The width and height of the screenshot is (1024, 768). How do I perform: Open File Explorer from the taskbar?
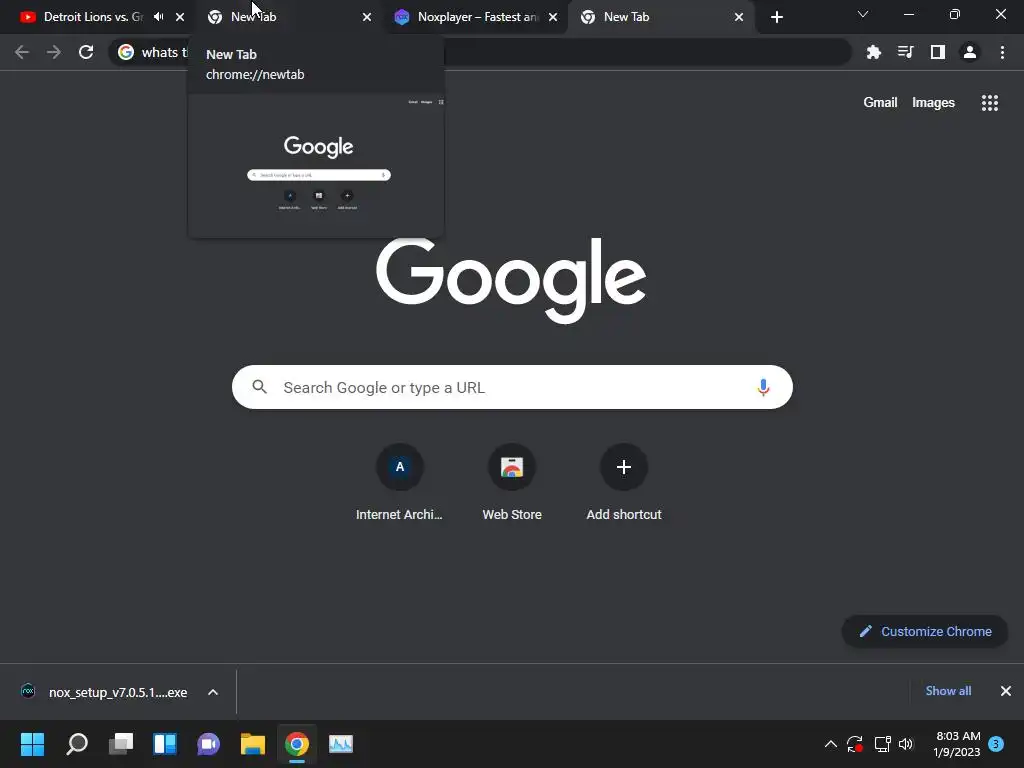(x=253, y=744)
